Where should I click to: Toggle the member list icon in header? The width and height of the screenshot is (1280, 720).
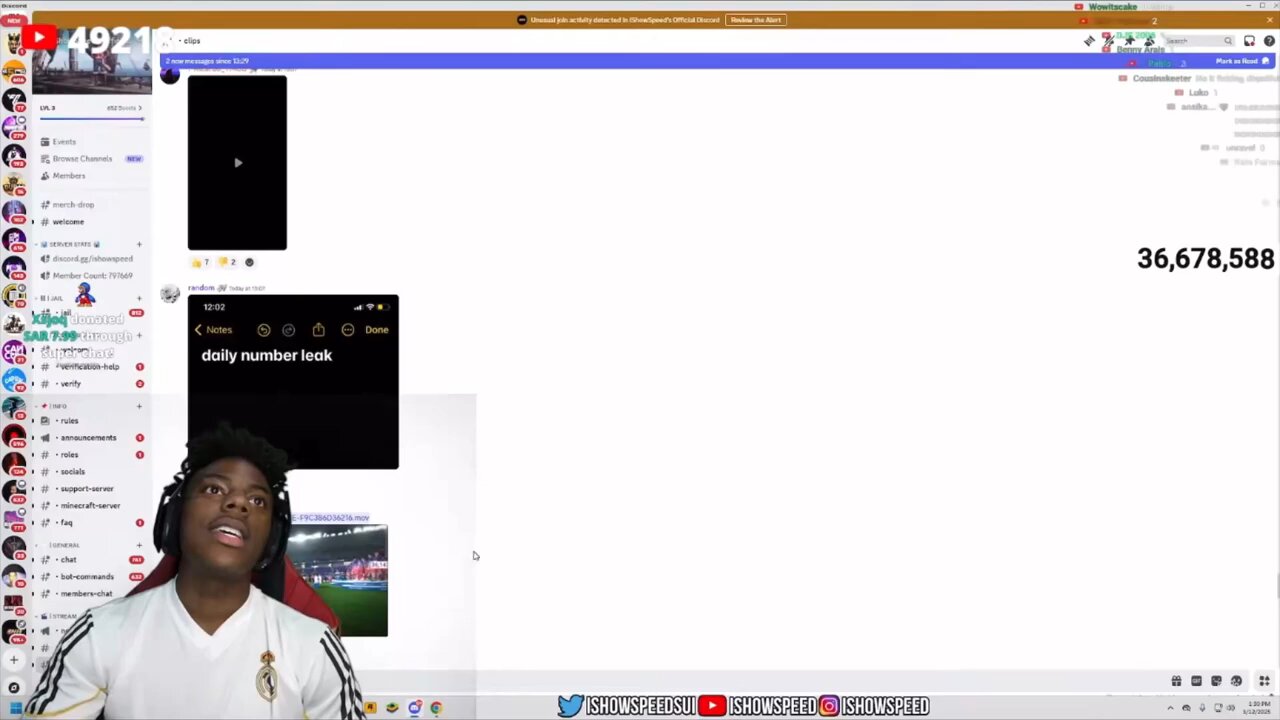pos(1149,41)
